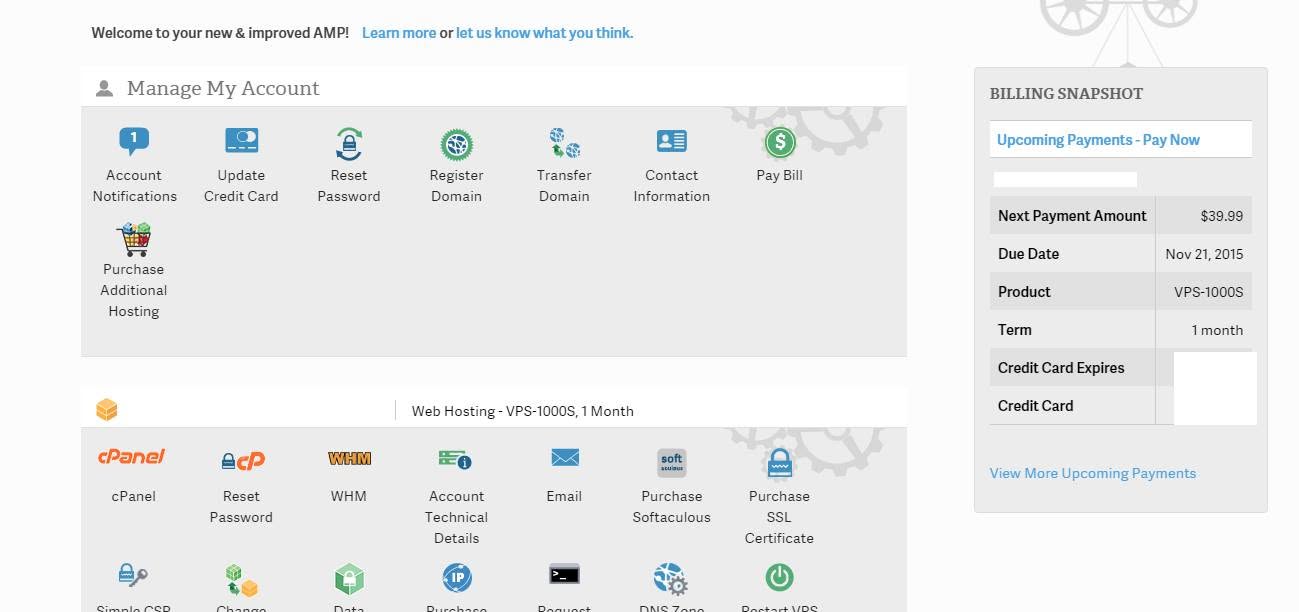
Task: Open Contact Information icon
Action: [672, 141]
